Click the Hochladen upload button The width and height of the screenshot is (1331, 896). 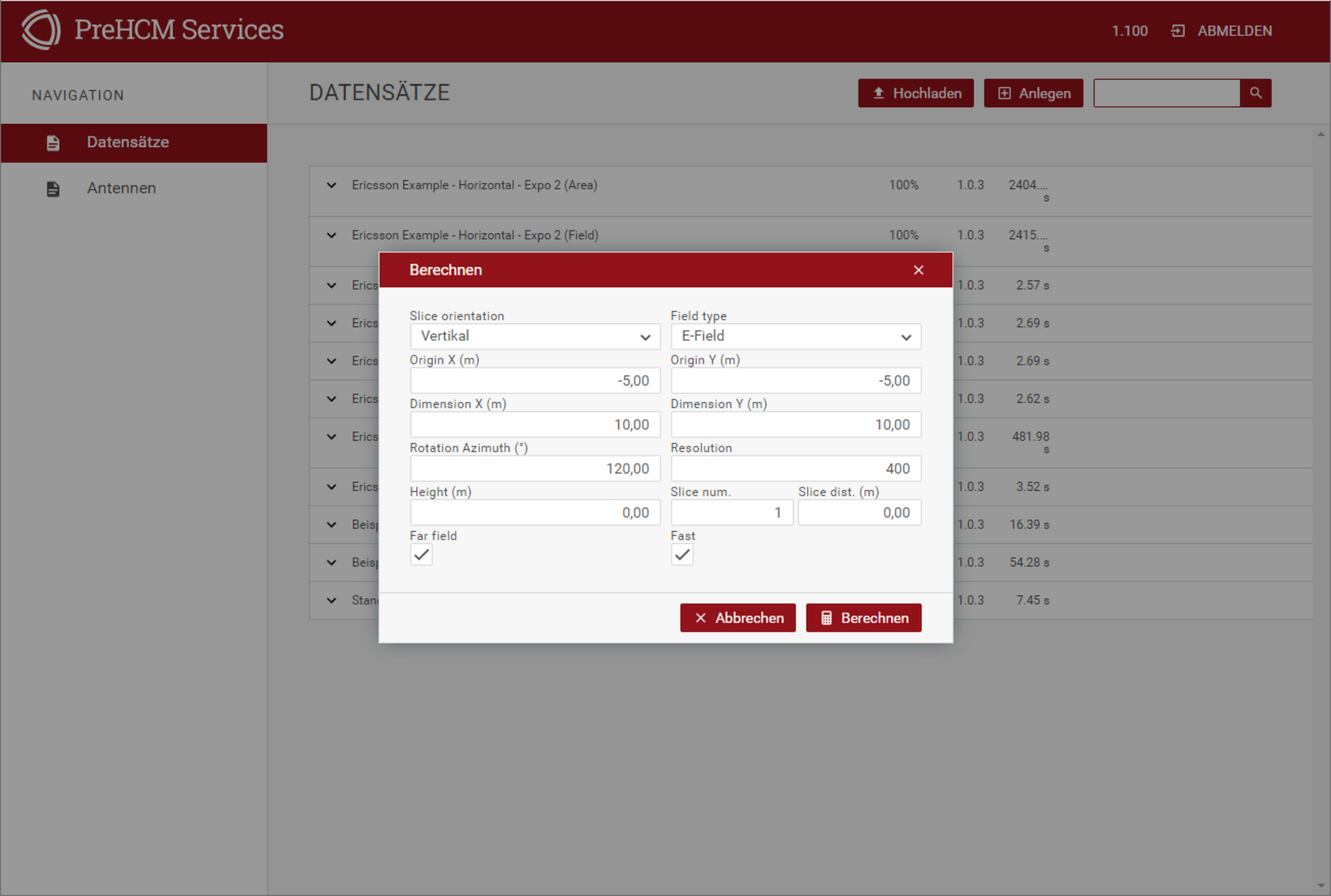click(916, 93)
